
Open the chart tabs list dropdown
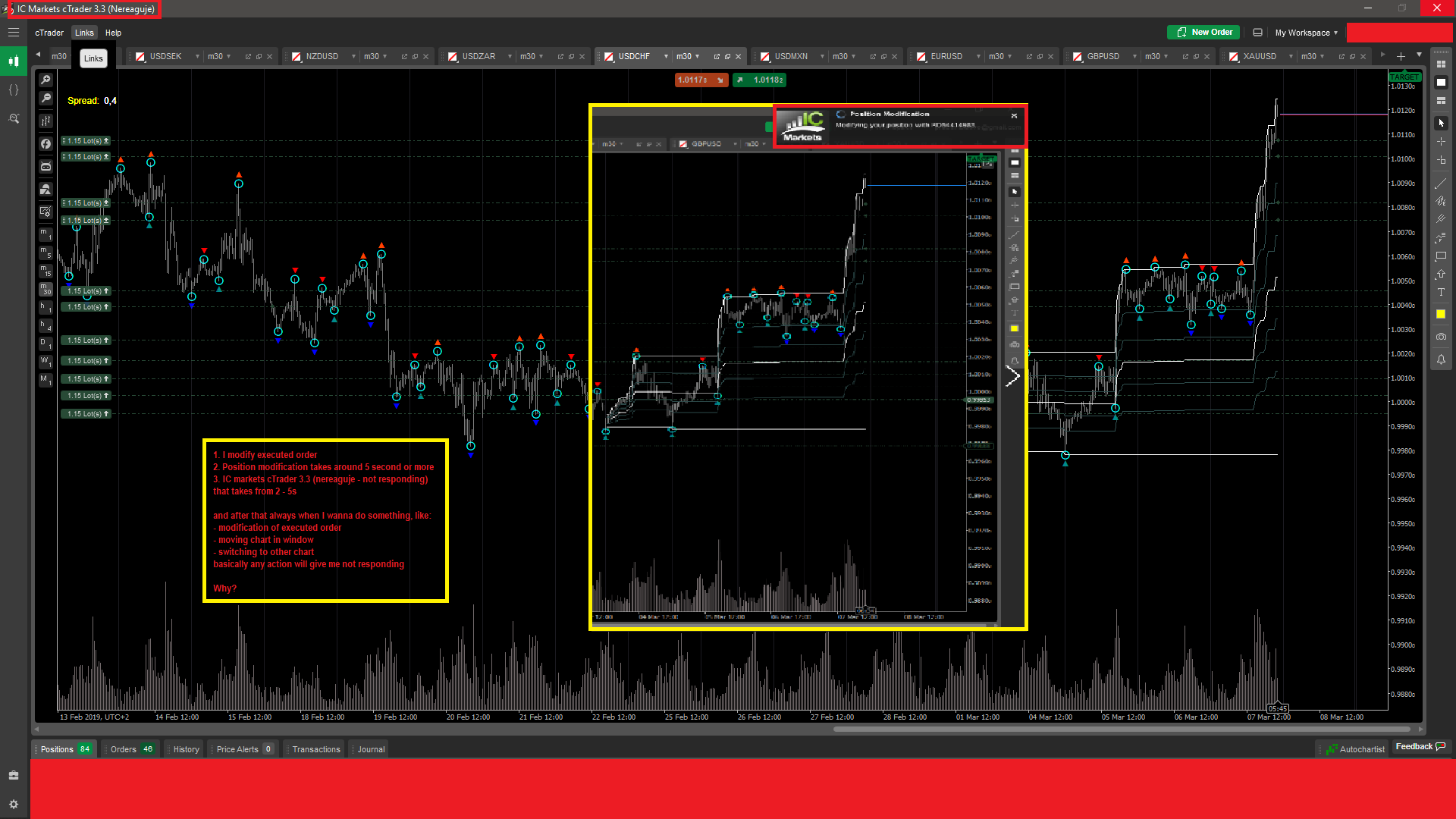(x=1419, y=55)
